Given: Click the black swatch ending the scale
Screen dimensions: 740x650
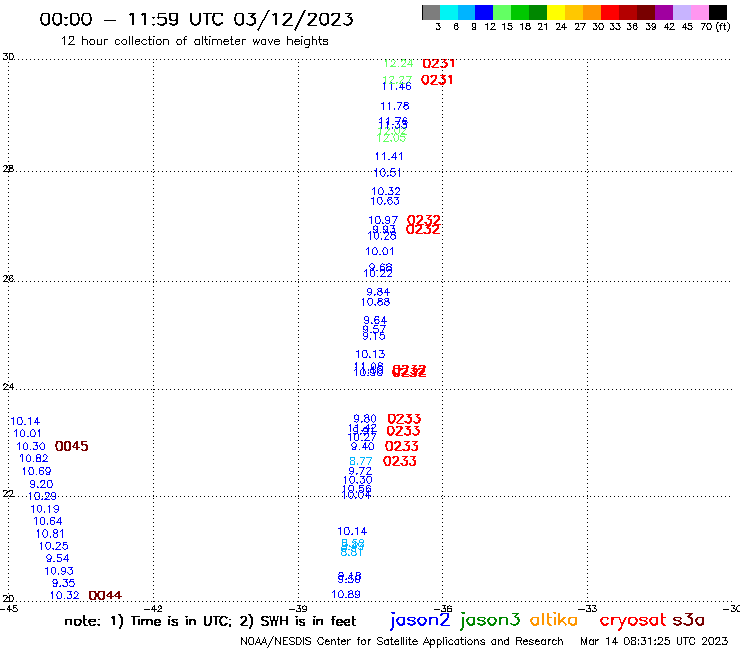Looking at the screenshot, I should pyautogui.click(x=718, y=12).
